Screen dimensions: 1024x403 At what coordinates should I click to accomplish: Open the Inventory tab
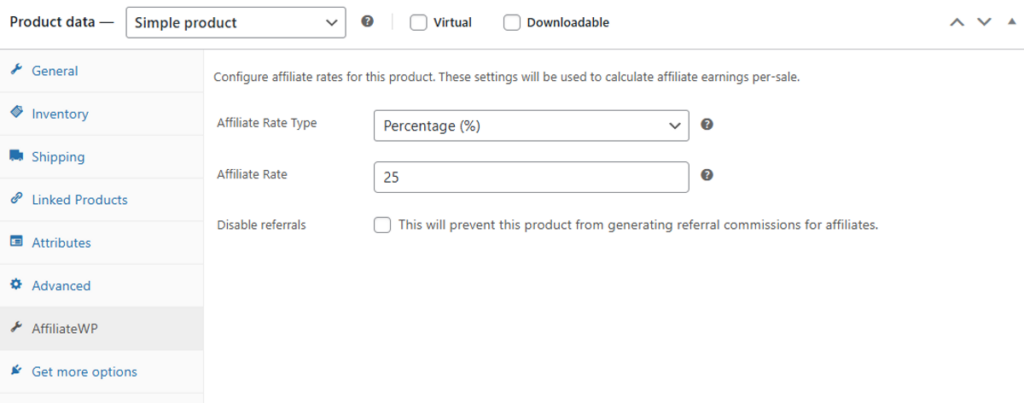101,114
